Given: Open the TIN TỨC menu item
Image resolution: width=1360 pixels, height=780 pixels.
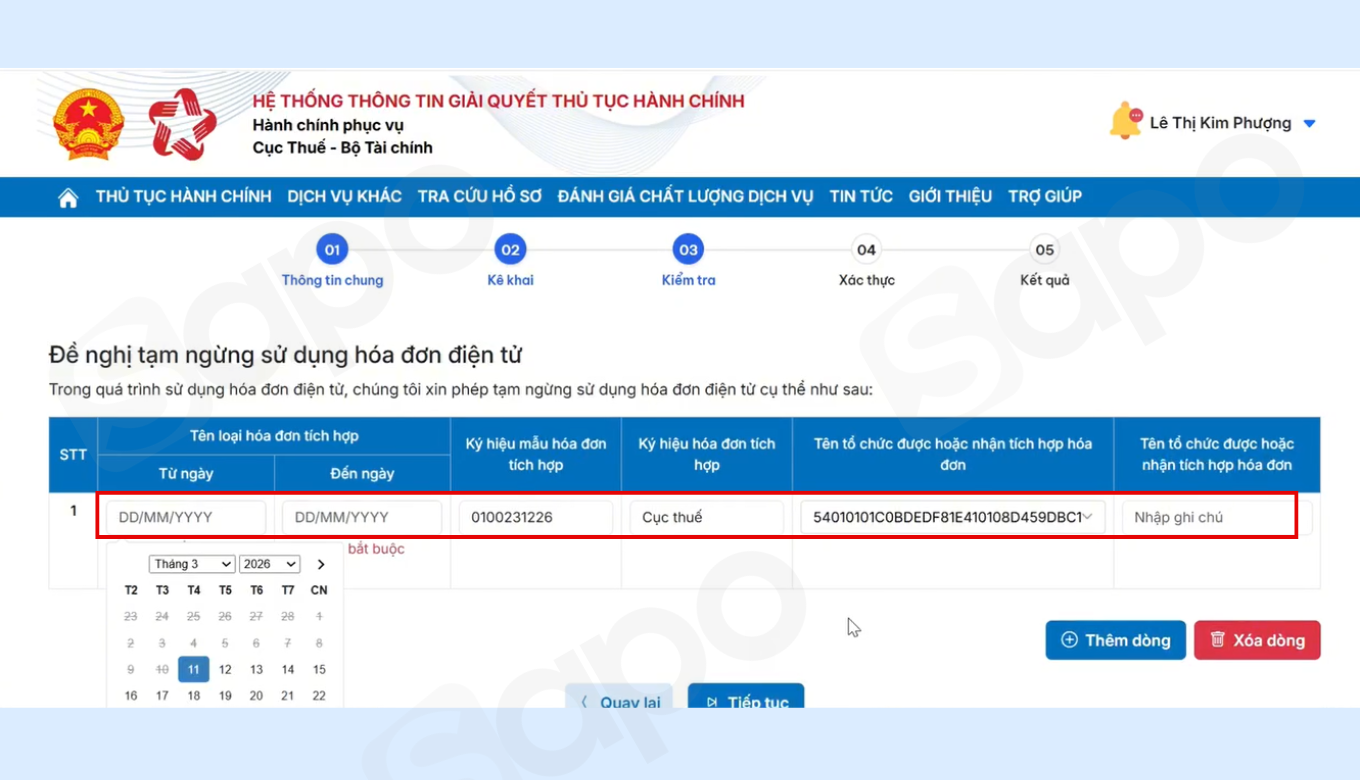Looking at the screenshot, I should [x=860, y=196].
